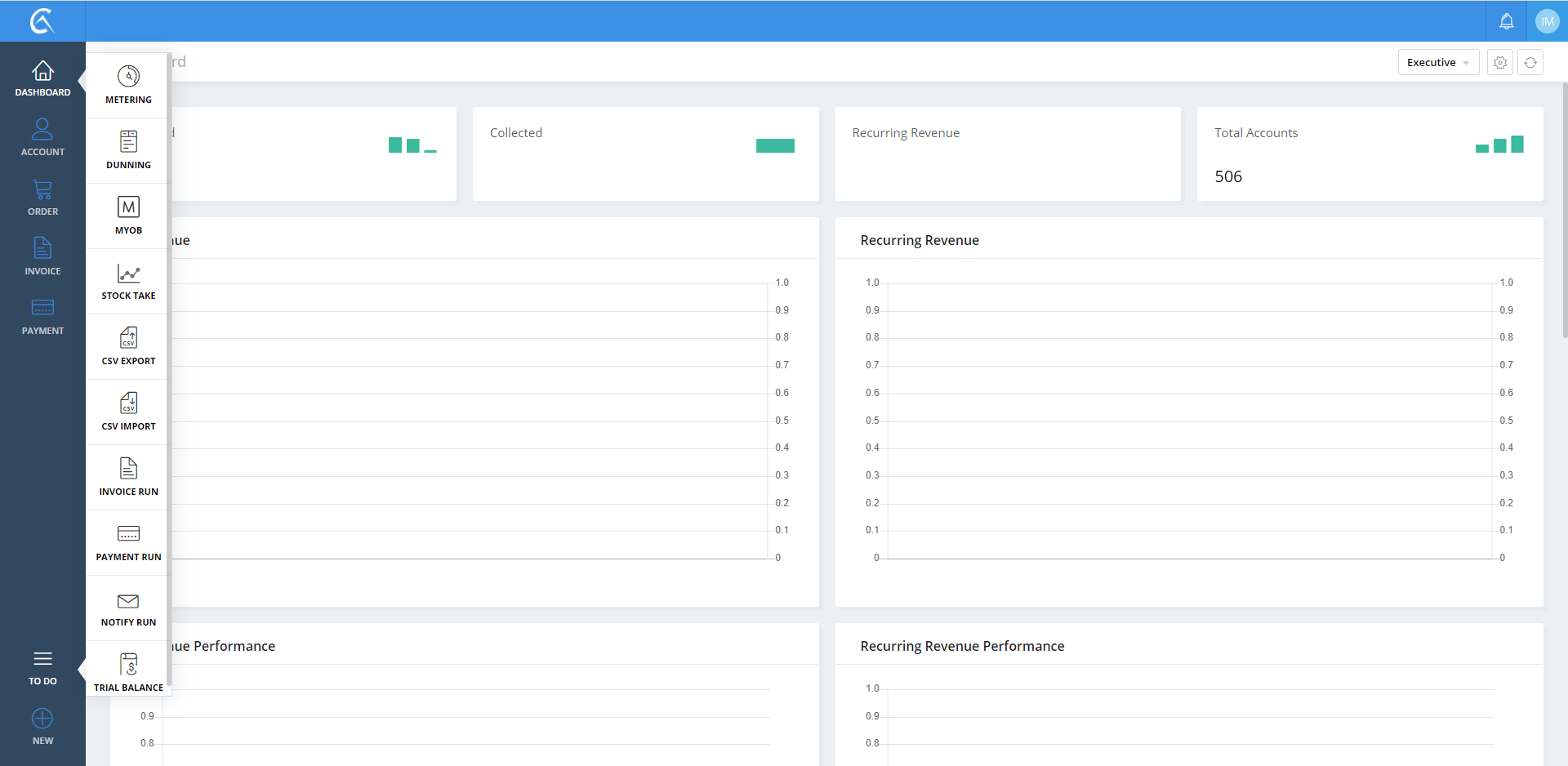Refresh the dashboard
1568x766 pixels.
pyautogui.click(x=1530, y=63)
